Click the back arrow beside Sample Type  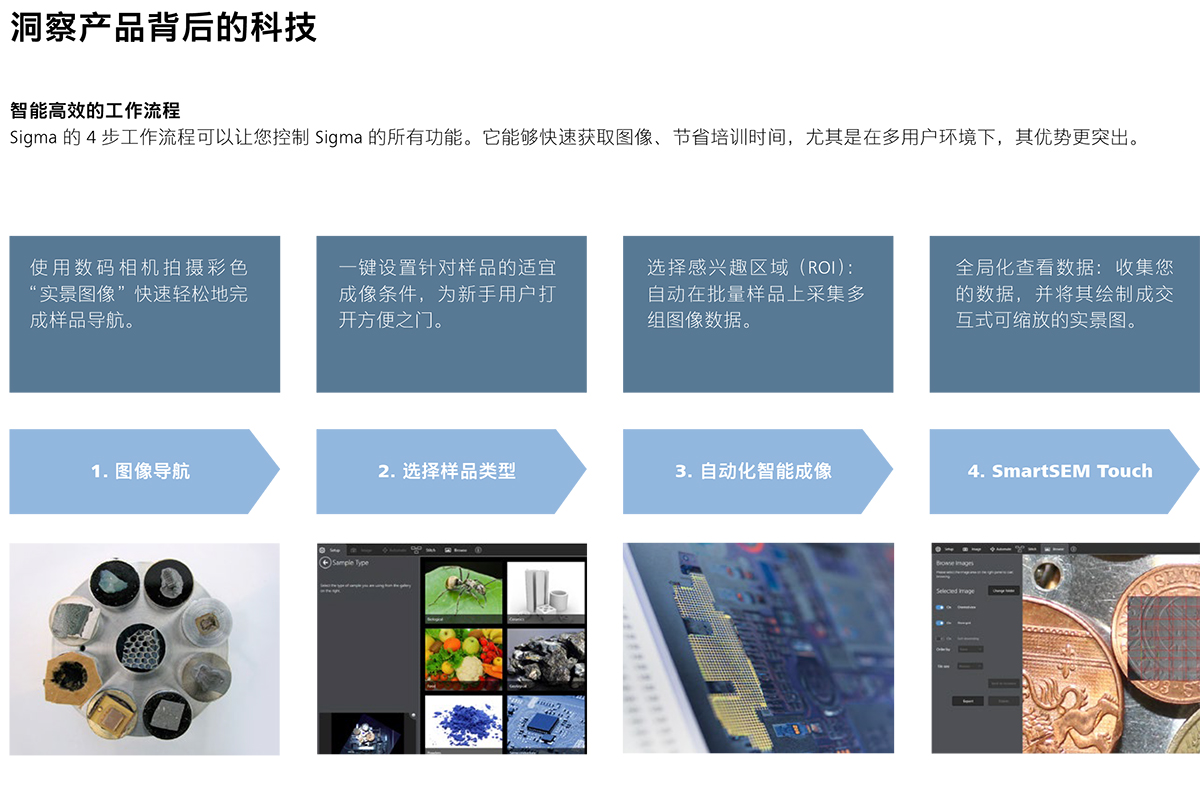(324, 563)
